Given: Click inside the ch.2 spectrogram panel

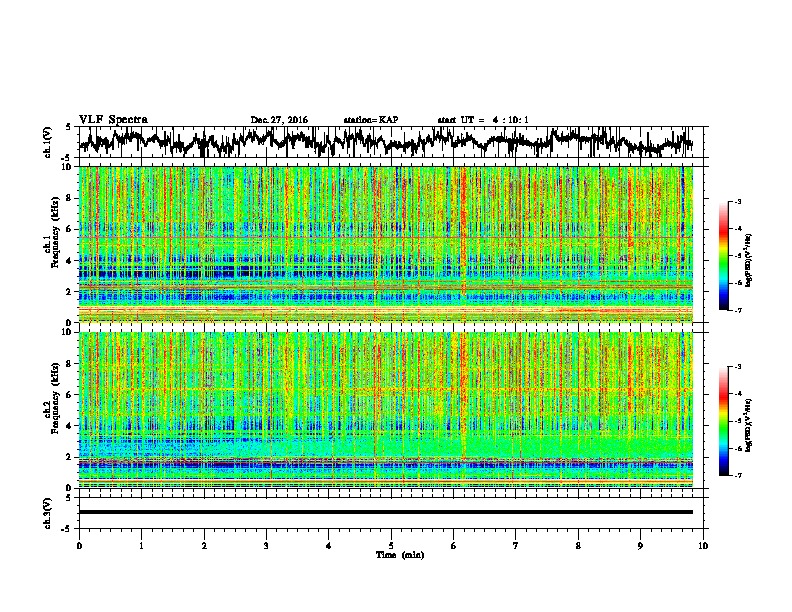Looking at the screenshot, I should coord(386,410).
